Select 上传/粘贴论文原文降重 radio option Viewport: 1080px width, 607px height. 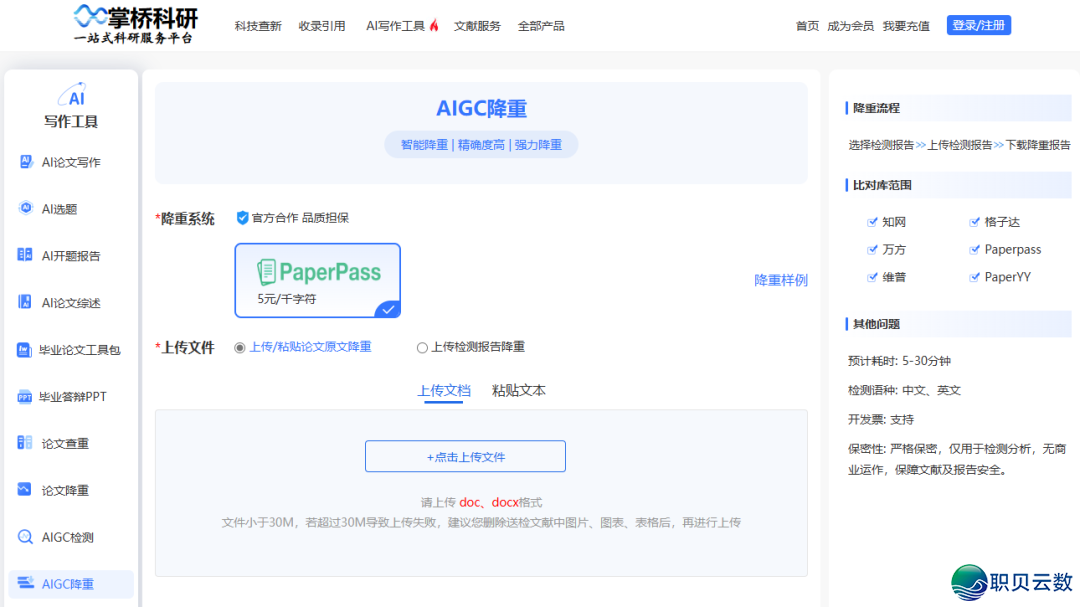[x=240, y=347]
